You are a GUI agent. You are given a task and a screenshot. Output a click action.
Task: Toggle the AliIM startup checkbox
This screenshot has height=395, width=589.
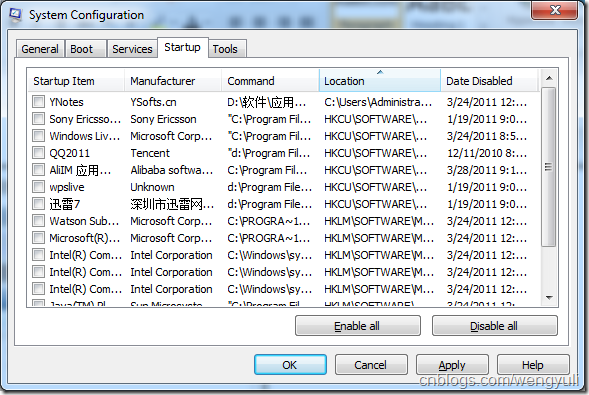pyautogui.click(x=38, y=170)
